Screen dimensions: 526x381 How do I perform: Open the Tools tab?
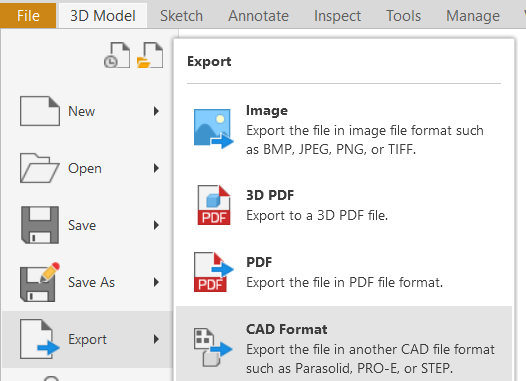coord(403,15)
